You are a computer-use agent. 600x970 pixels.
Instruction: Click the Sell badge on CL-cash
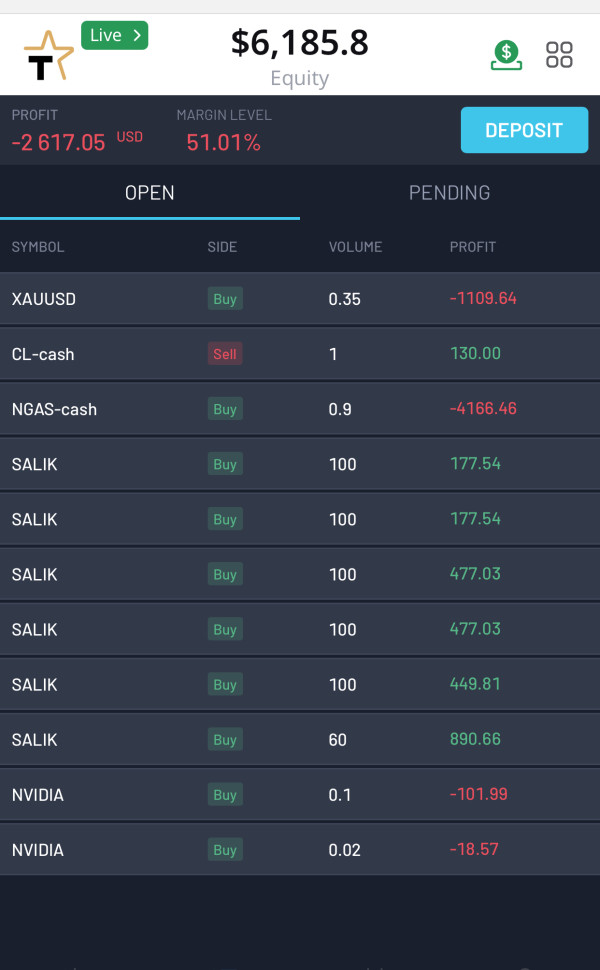click(225, 354)
